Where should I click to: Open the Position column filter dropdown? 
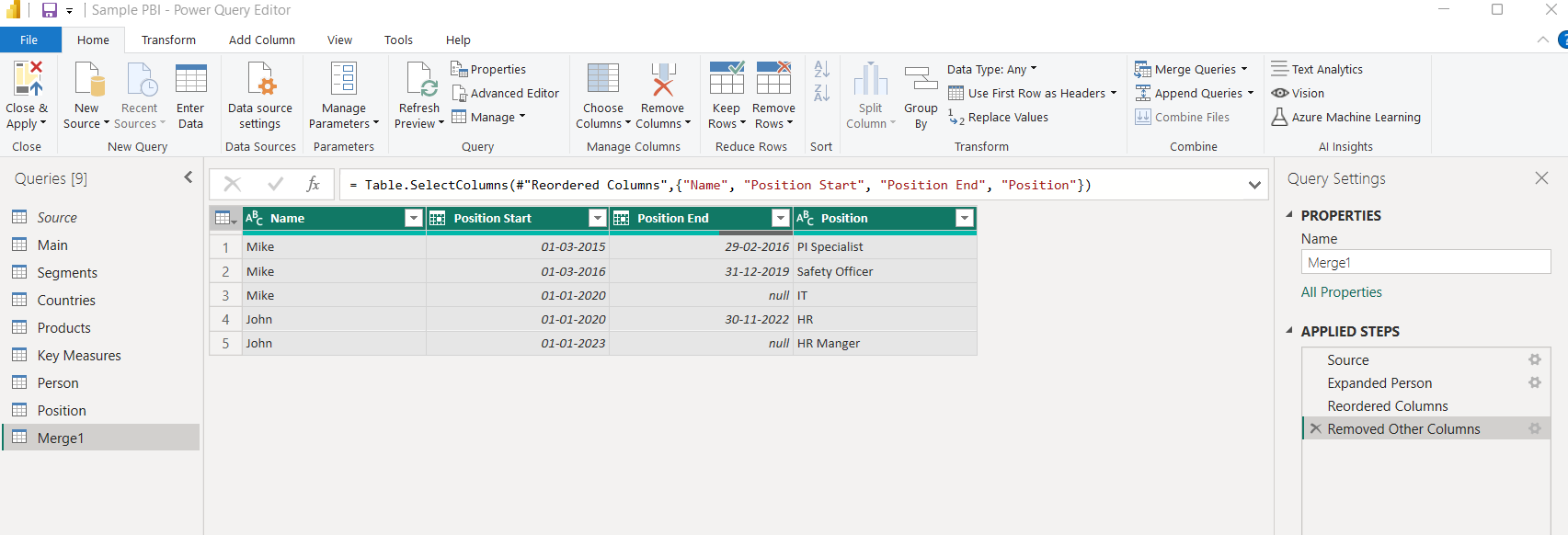click(965, 218)
